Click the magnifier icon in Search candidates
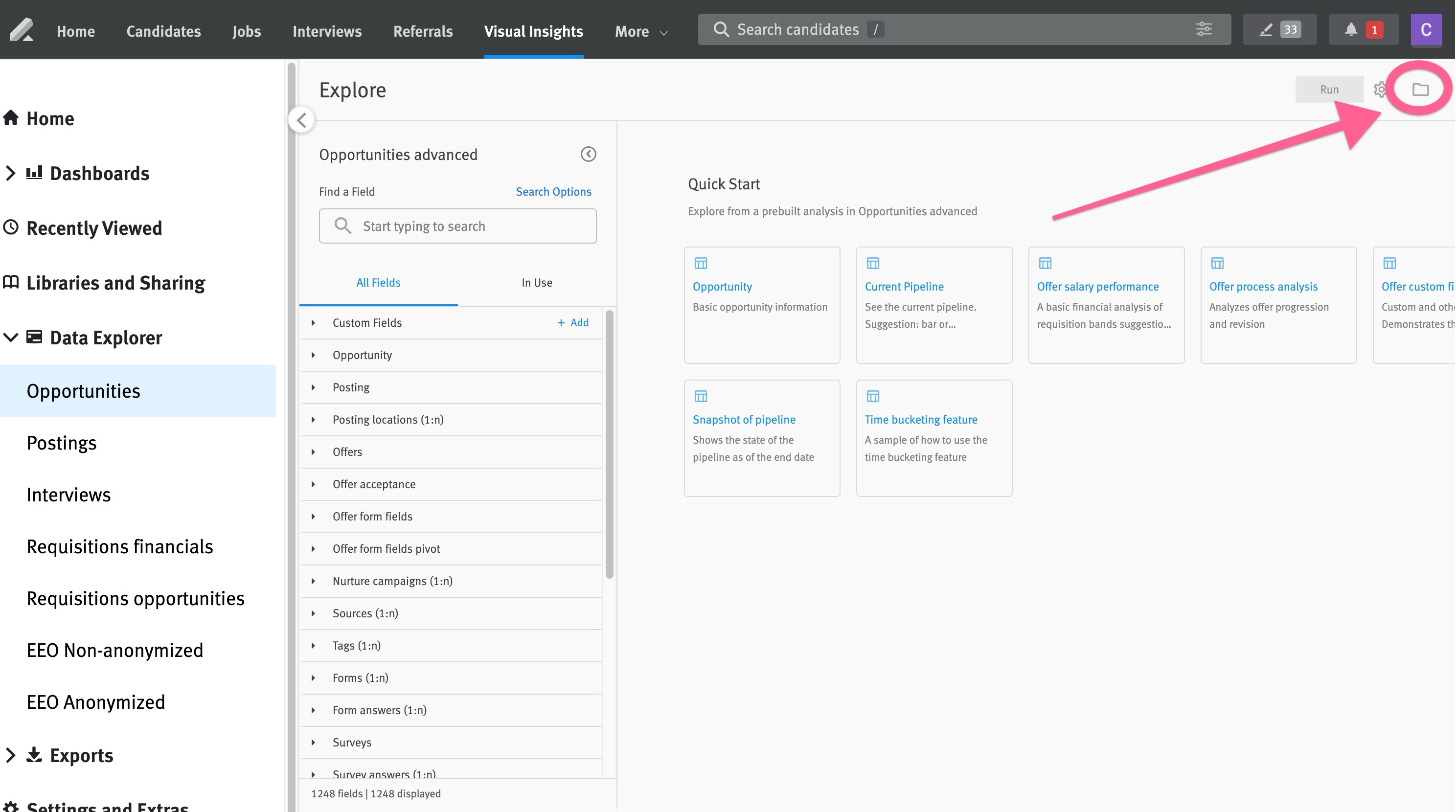Viewport: 1456px width, 812px height. (x=721, y=29)
